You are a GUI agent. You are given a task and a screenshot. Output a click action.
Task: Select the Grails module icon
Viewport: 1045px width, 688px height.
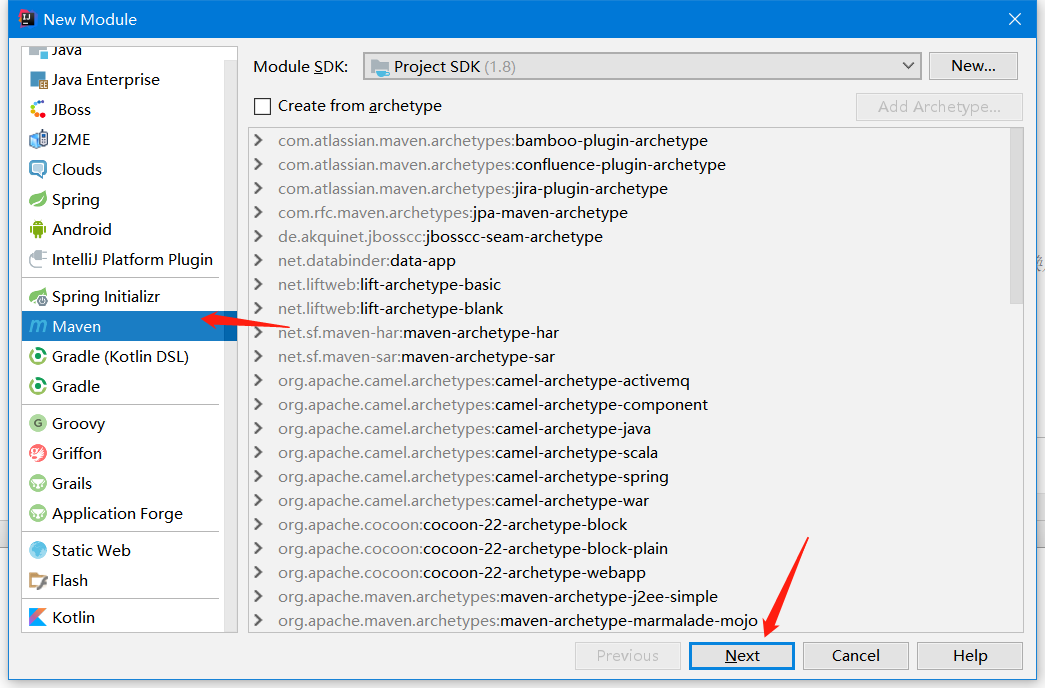[39, 483]
